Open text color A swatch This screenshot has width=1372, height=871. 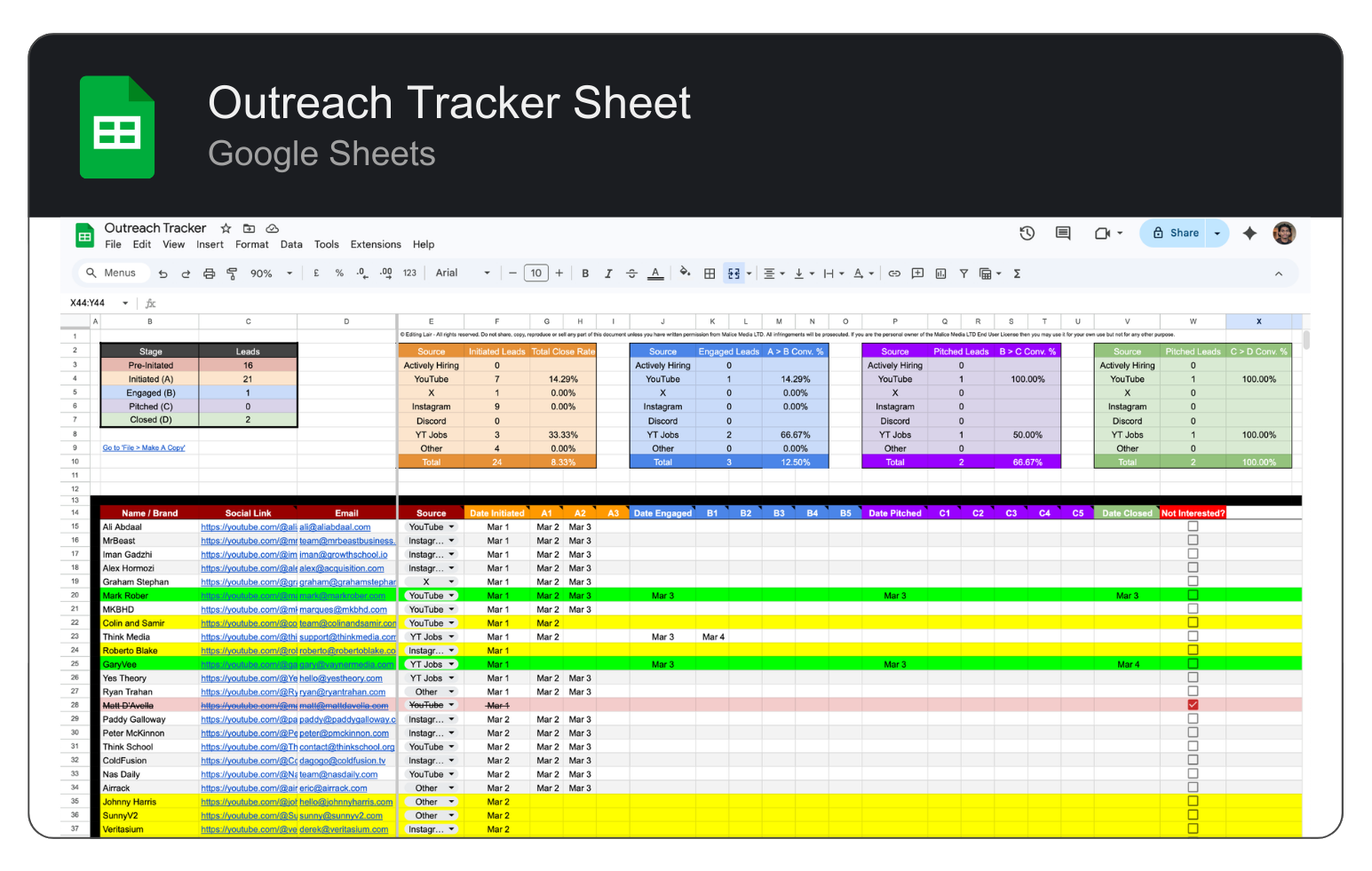click(x=655, y=273)
